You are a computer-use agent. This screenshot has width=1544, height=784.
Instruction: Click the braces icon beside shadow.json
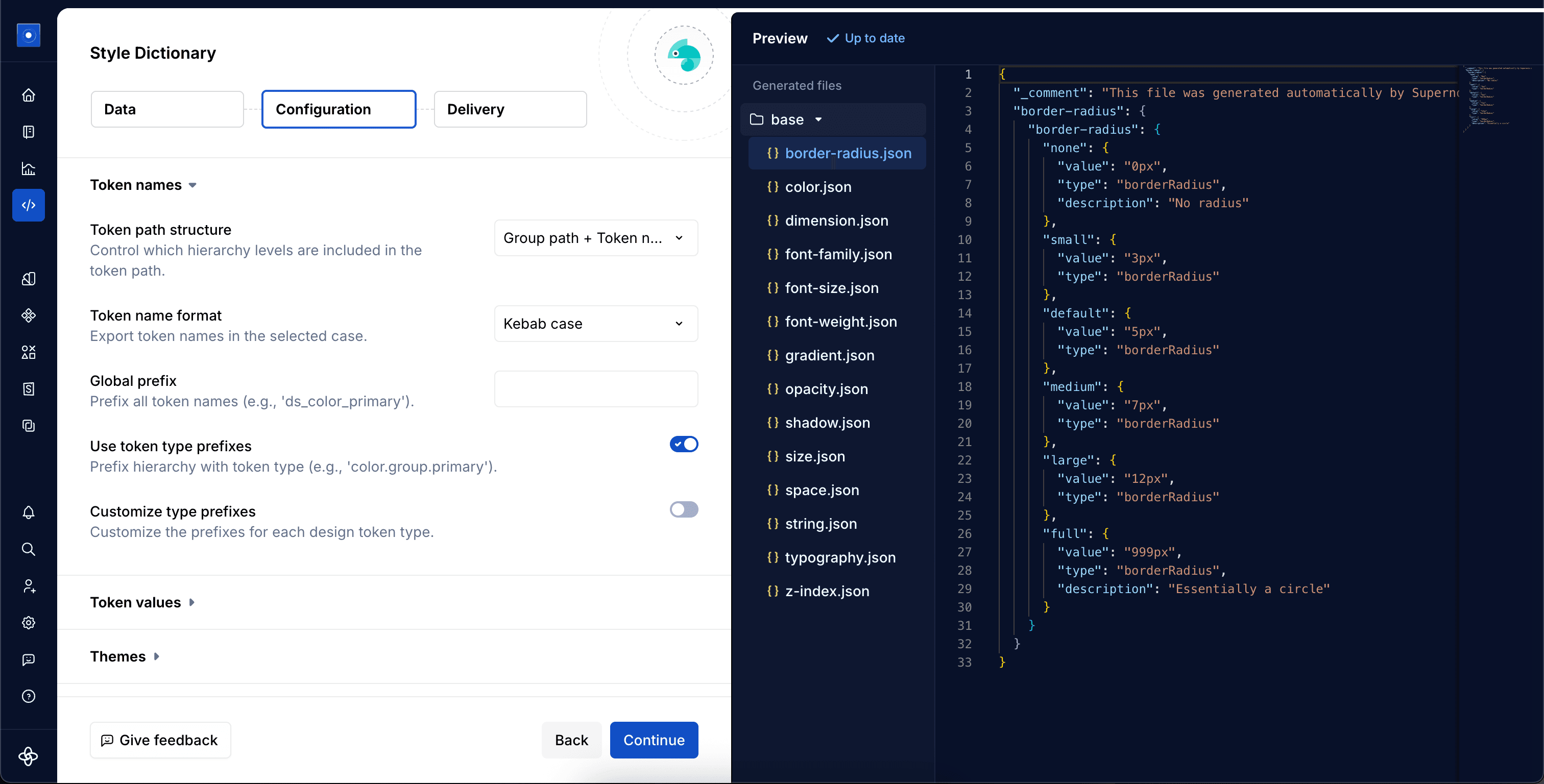coord(773,422)
